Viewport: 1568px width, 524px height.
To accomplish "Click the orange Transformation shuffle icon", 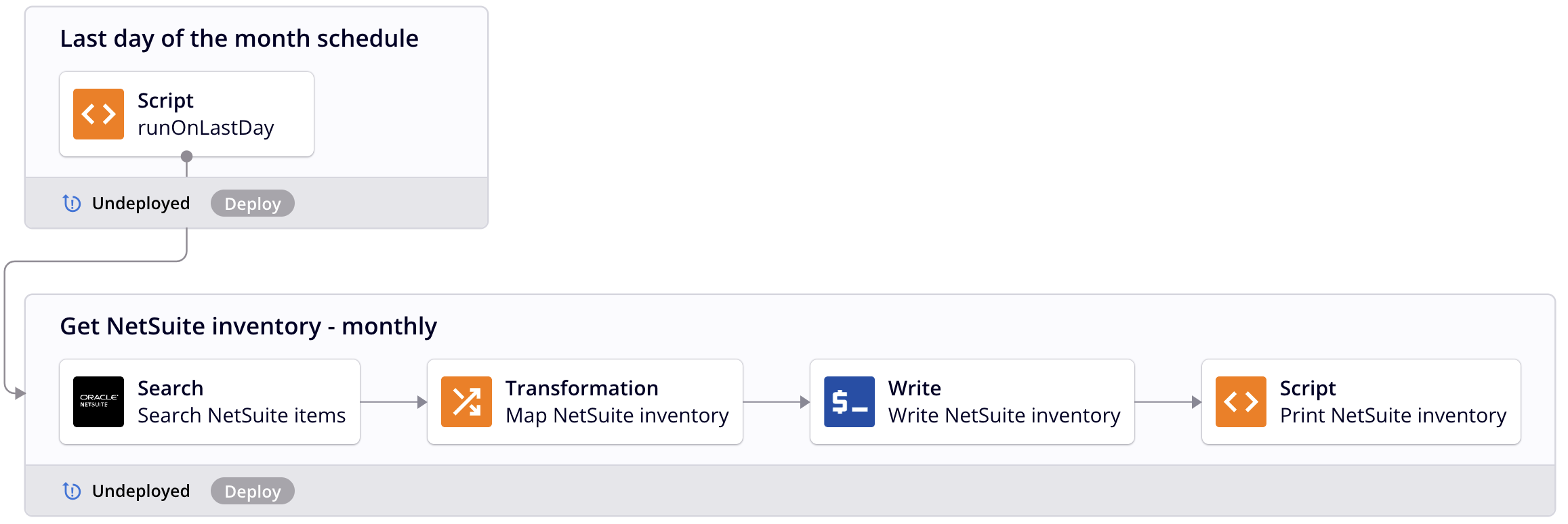I will 466,401.
